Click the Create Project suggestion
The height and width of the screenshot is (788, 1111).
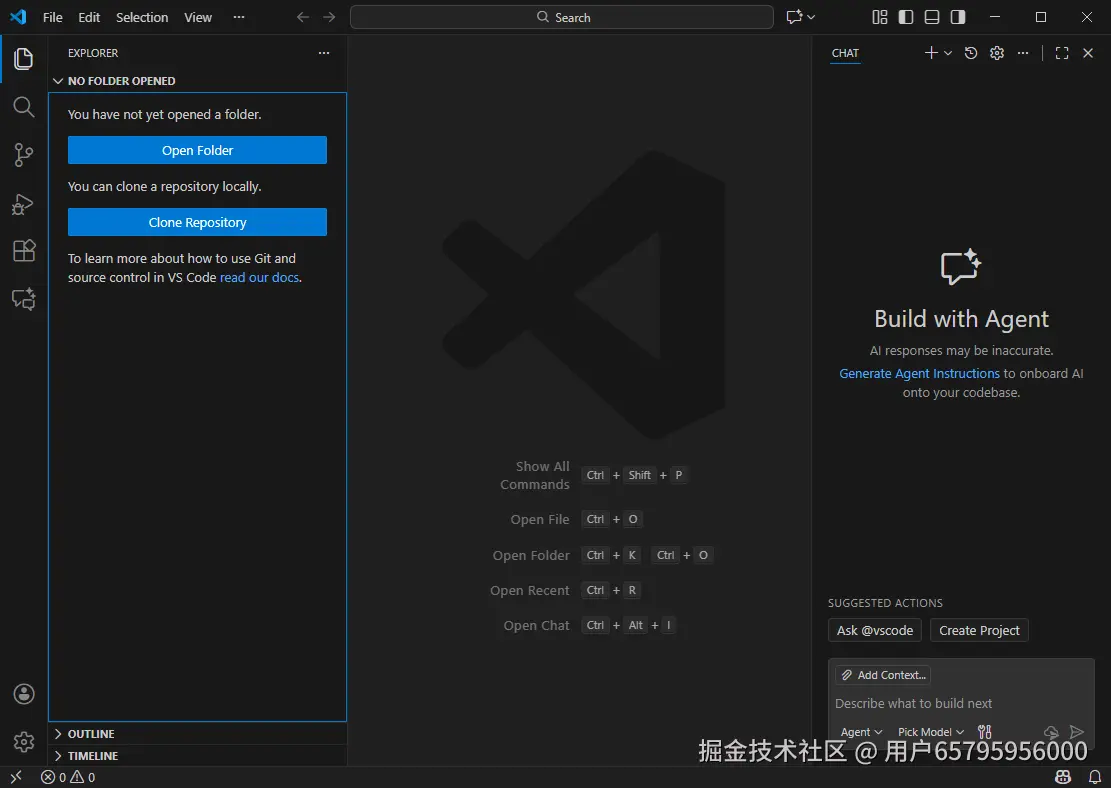pyautogui.click(x=979, y=630)
